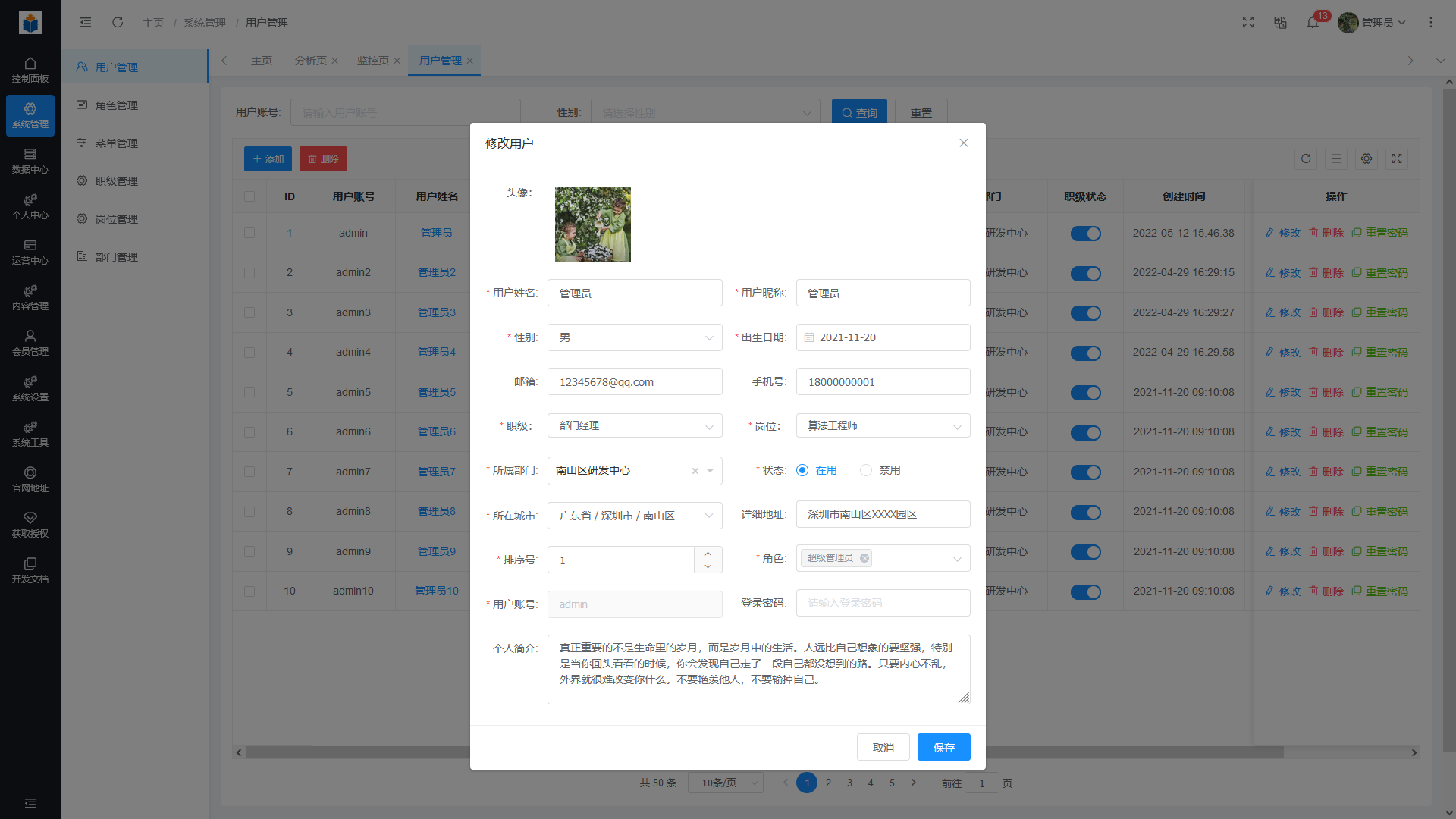Toggle the status switch for the admin2 row
The width and height of the screenshot is (1456, 819).
pos(1085,273)
